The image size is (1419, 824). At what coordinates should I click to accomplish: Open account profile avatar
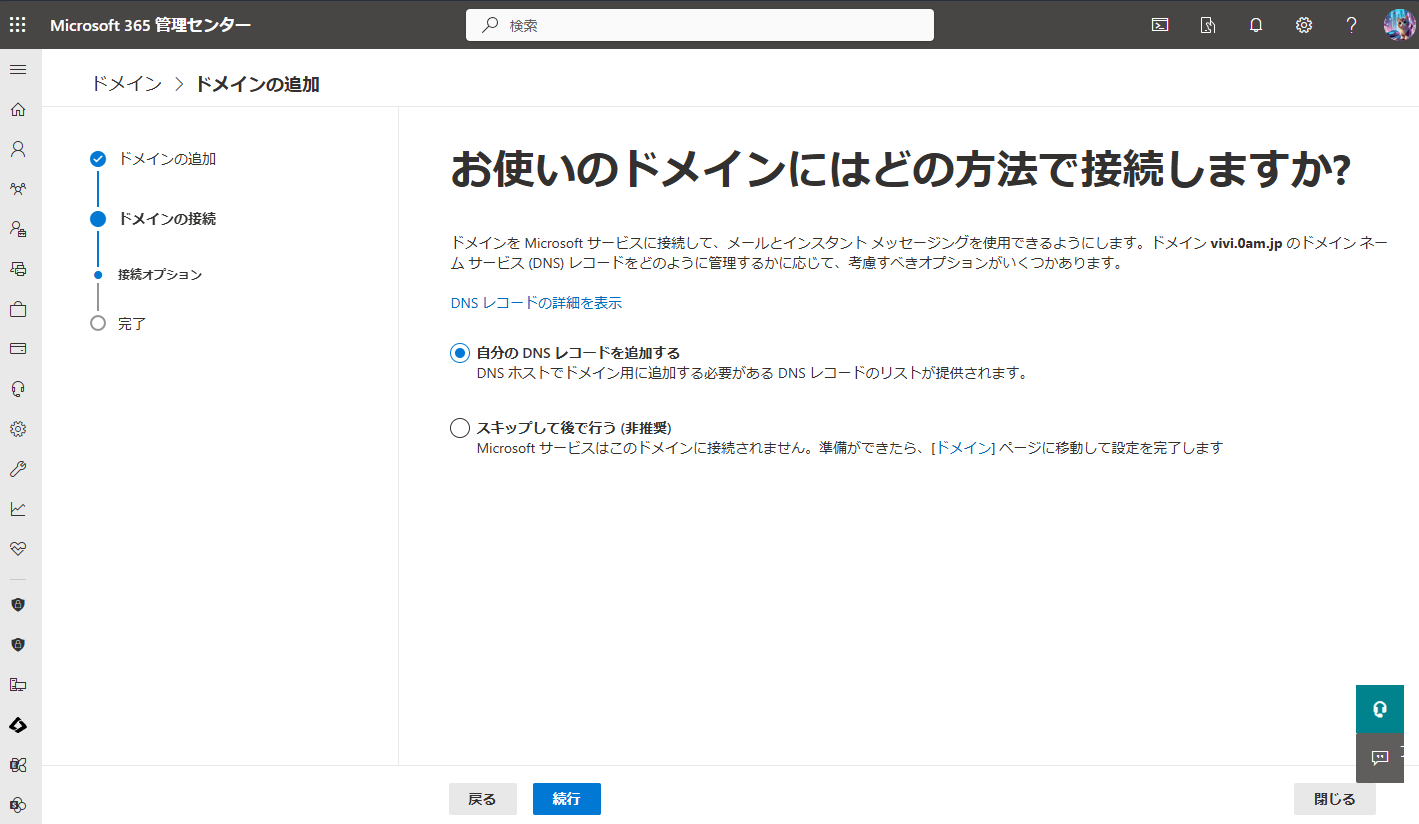(x=1399, y=25)
